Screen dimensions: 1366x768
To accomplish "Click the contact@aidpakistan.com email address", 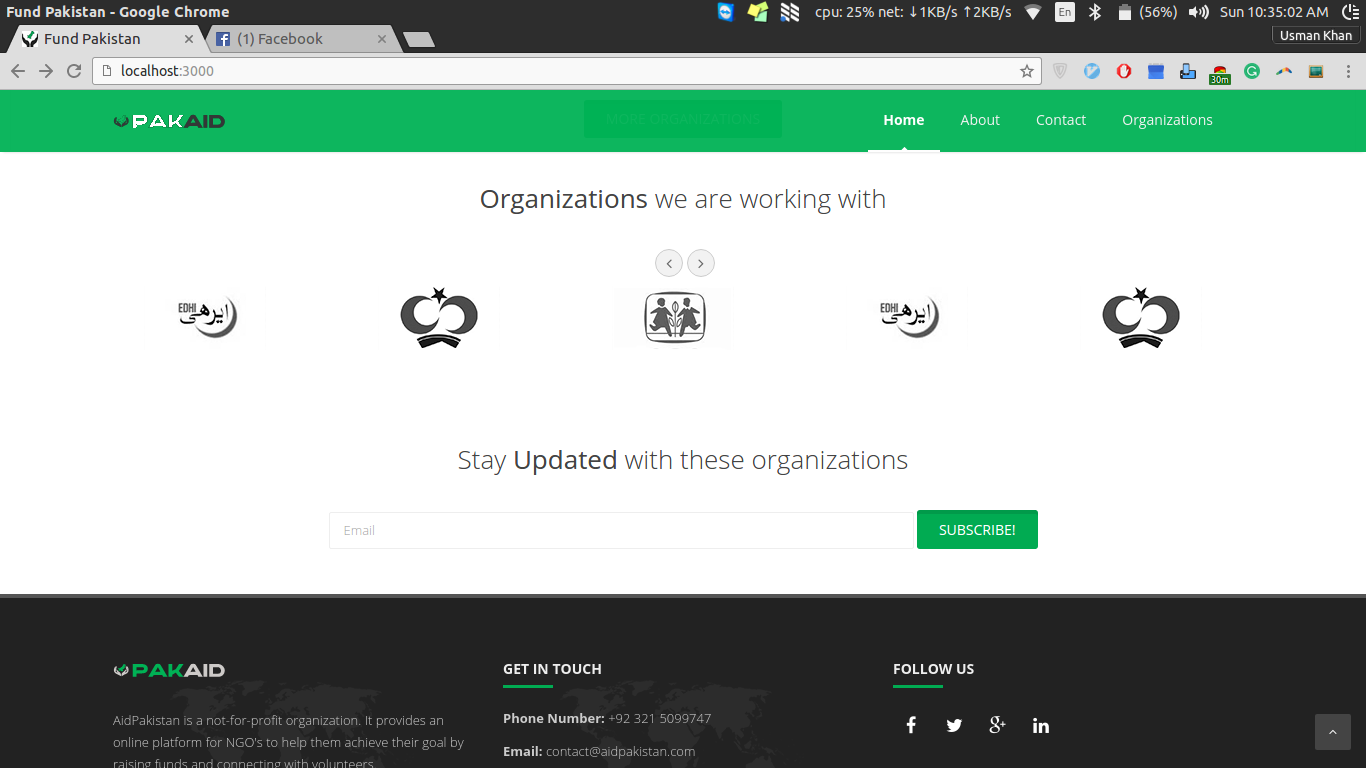I will (x=620, y=751).
